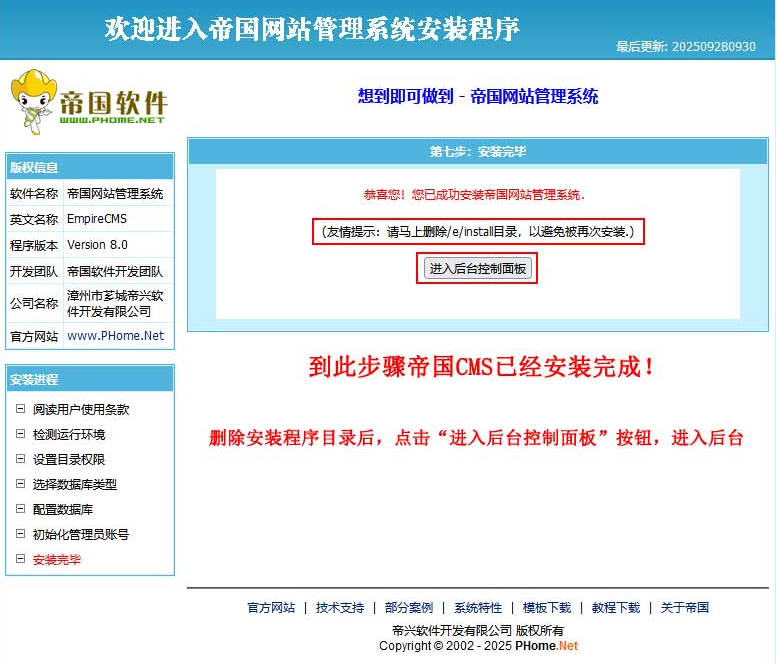Open the 系统特性 footer link
The height and width of the screenshot is (664, 776).
pyautogui.click(x=478, y=608)
